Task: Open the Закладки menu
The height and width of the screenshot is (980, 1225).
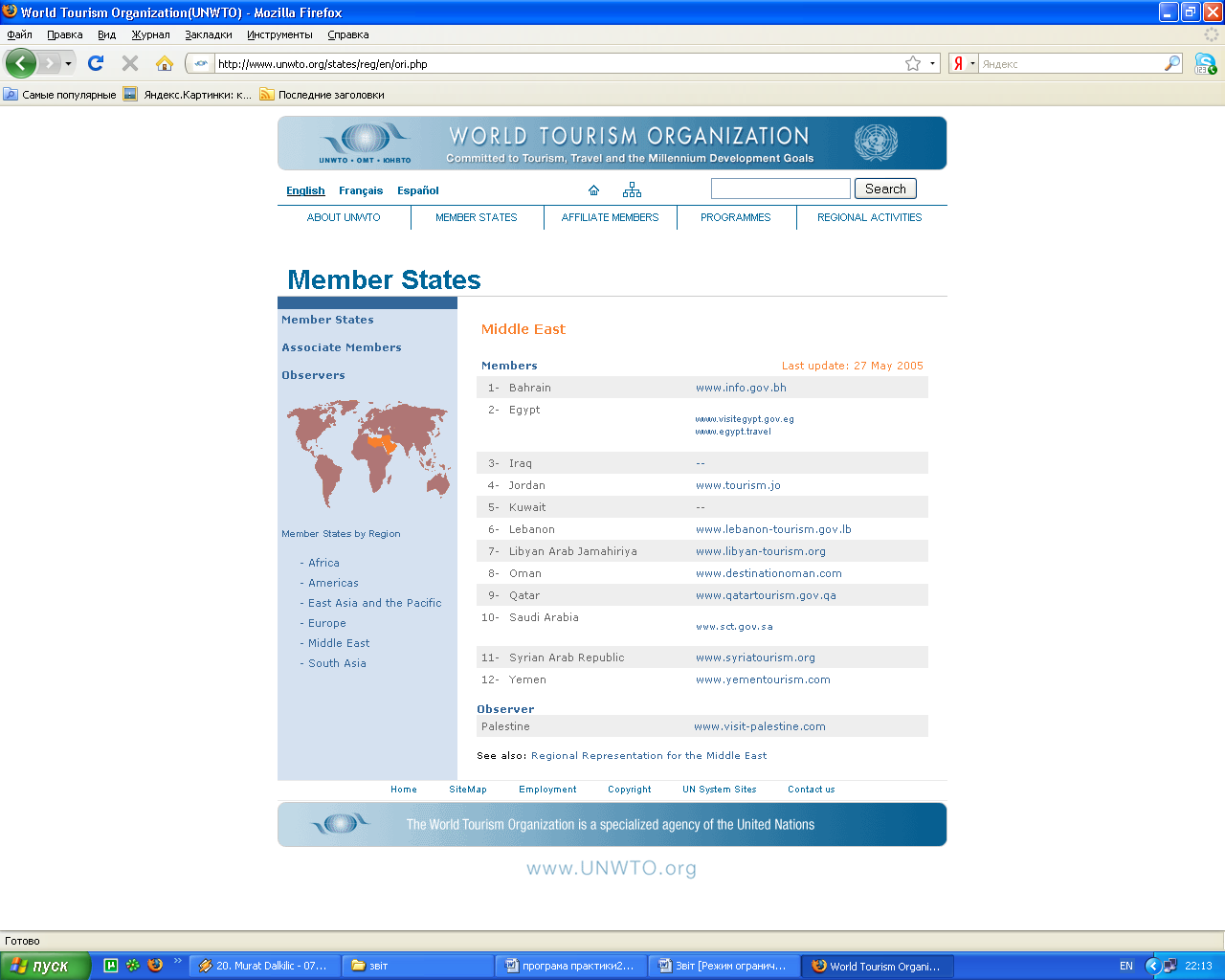Action: (209, 34)
